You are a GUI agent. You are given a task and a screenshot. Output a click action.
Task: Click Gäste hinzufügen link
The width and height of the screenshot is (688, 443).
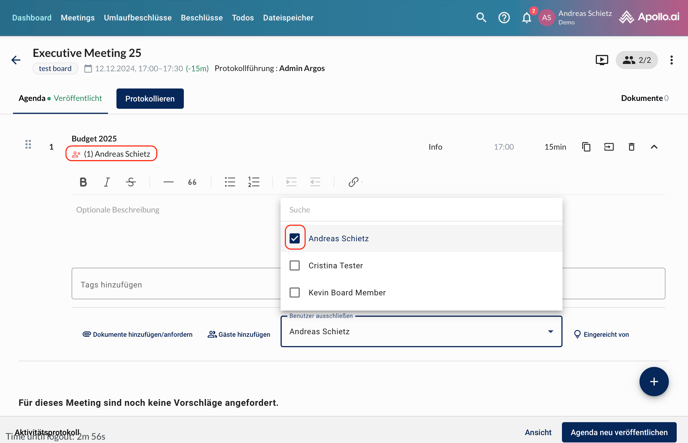click(239, 335)
